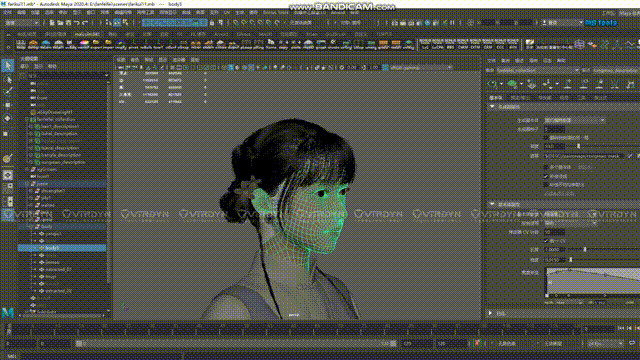The image size is (640, 360).
Task: Click the Maya logo icon
Action: tap(7, 313)
